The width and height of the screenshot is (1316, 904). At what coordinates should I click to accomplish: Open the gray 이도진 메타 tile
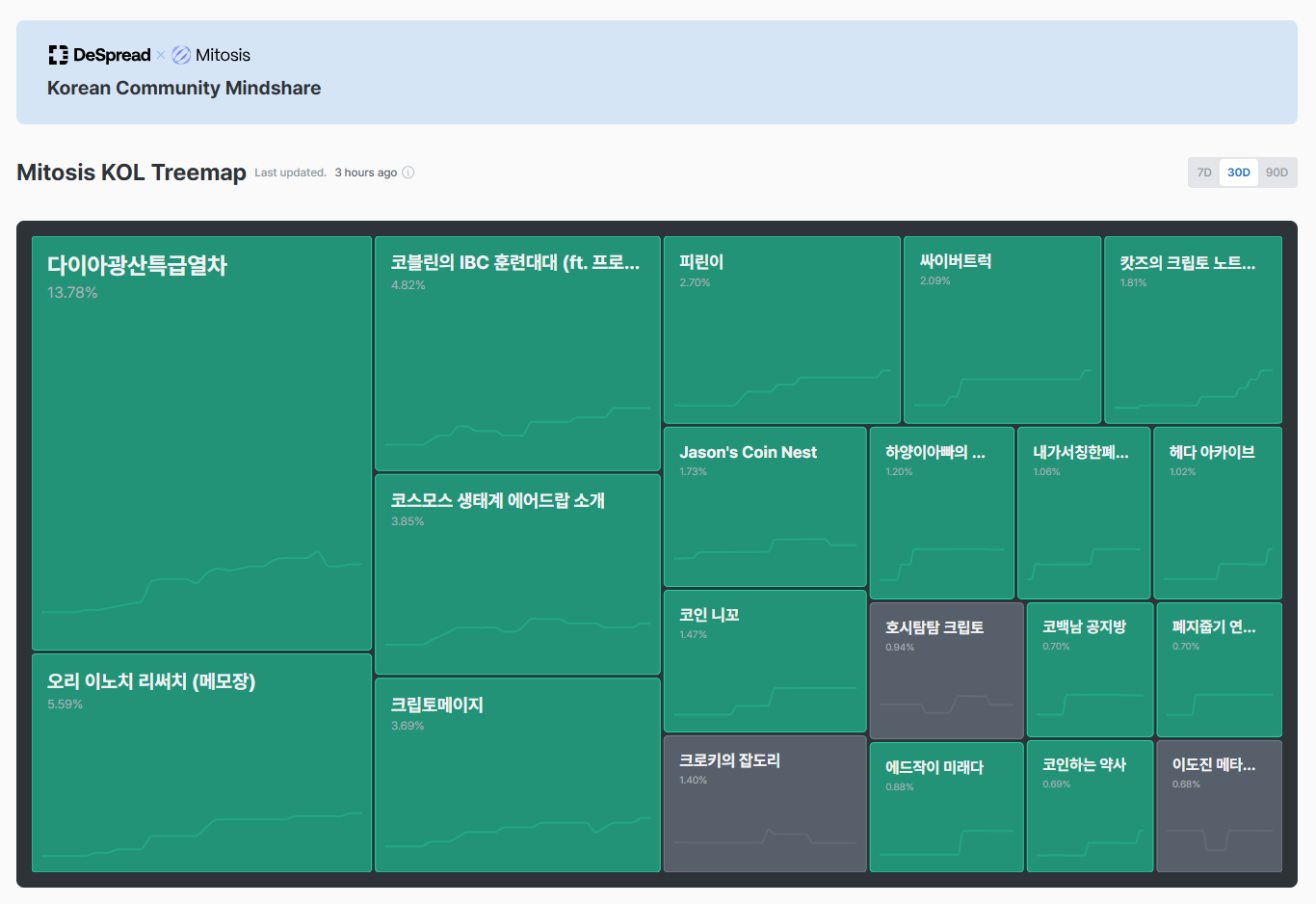[1219, 806]
